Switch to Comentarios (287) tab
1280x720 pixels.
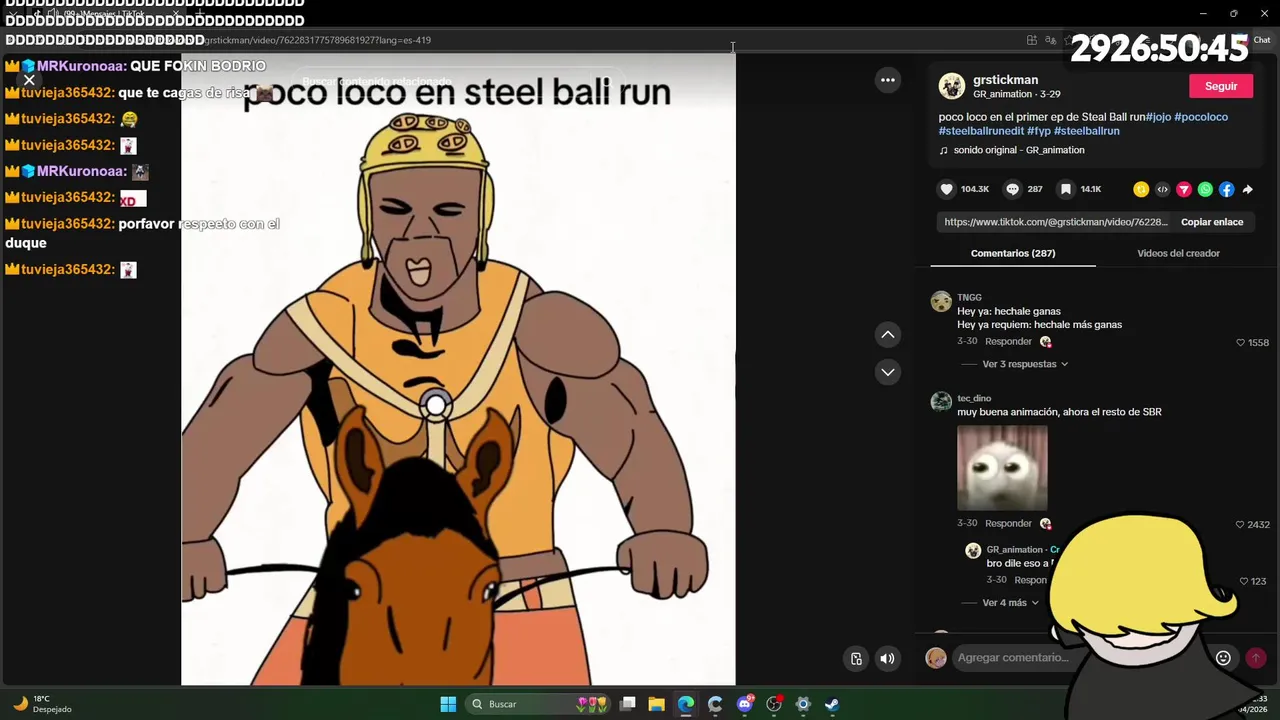(1013, 253)
